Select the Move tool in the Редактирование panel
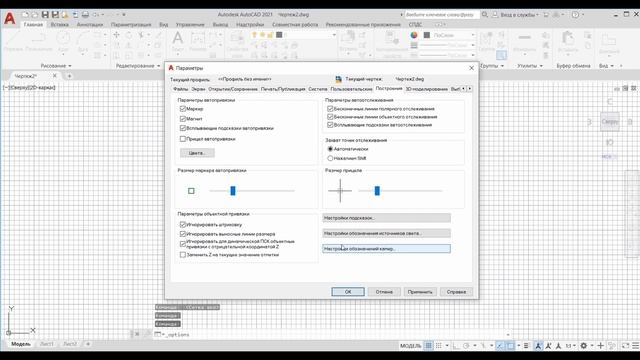 (x=117, y=35)
